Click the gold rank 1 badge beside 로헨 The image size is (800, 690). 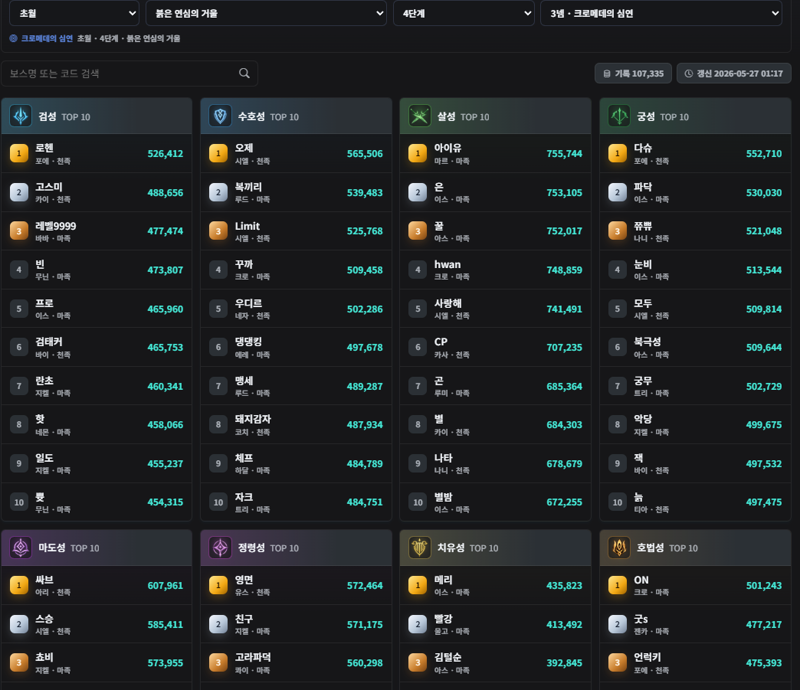click(19, 153)
